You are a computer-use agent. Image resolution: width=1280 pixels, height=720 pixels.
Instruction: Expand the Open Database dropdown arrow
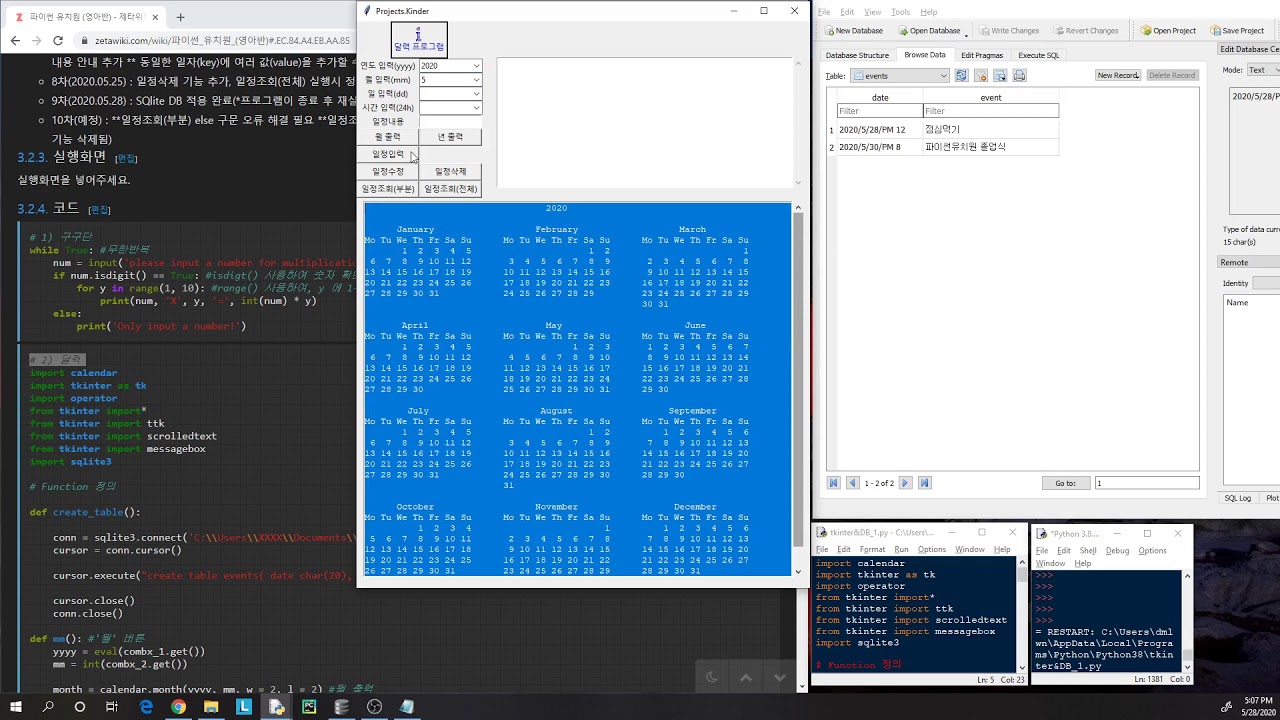click(966, 33)
